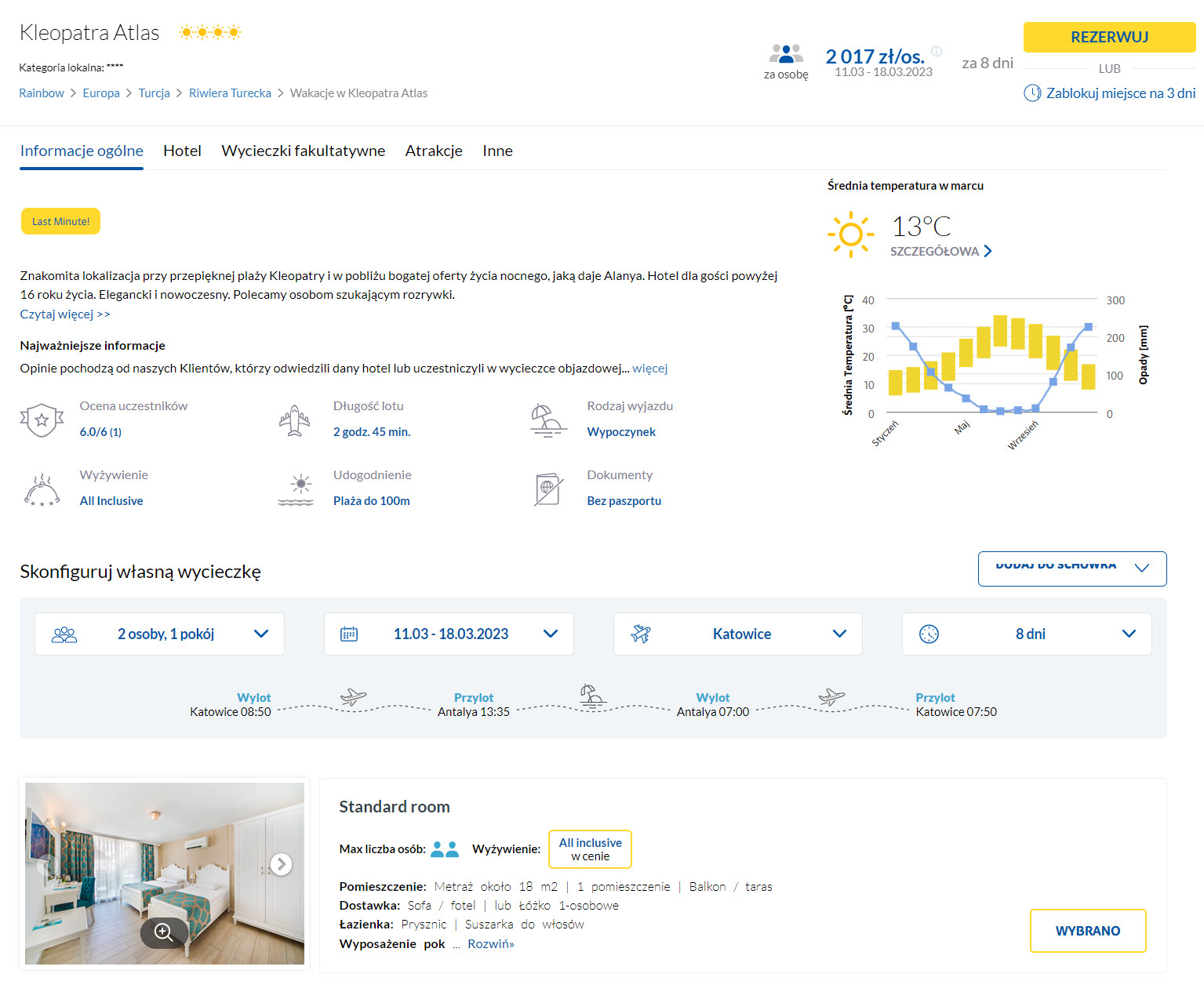The width and height of the screenshot is (1204, 992).
Task: Click the '2 017 zł/os.' price text
Action: (x=875, y=56)
